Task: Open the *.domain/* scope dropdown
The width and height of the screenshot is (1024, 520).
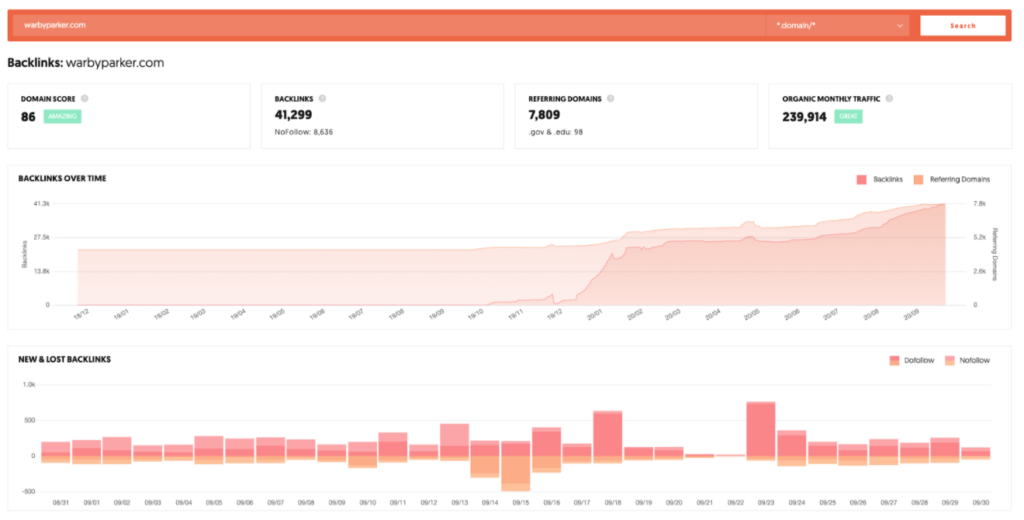Action: pyautogui.click(x=837, y=25)
